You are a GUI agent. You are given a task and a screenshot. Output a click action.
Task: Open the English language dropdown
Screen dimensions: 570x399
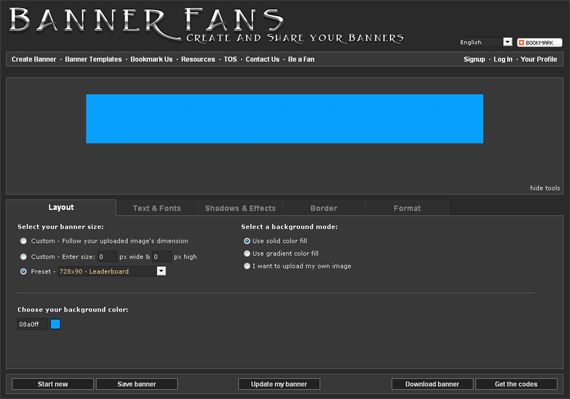point(507,42)
